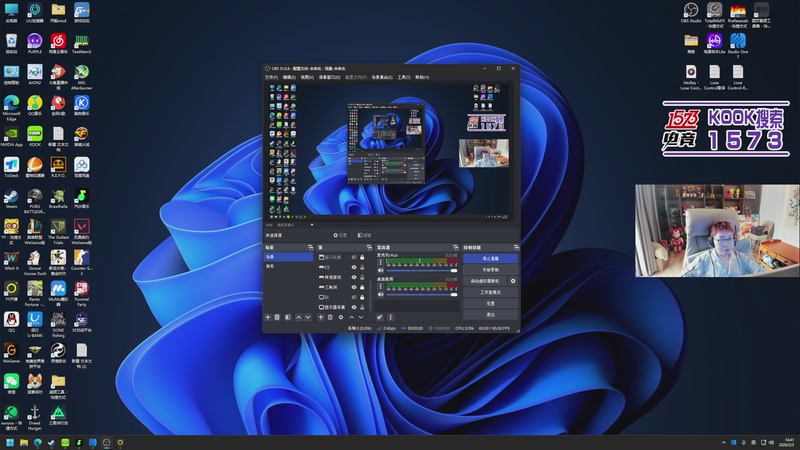Launch PUBG BATTLEGROUNDS desktop icon

(35, 201)
